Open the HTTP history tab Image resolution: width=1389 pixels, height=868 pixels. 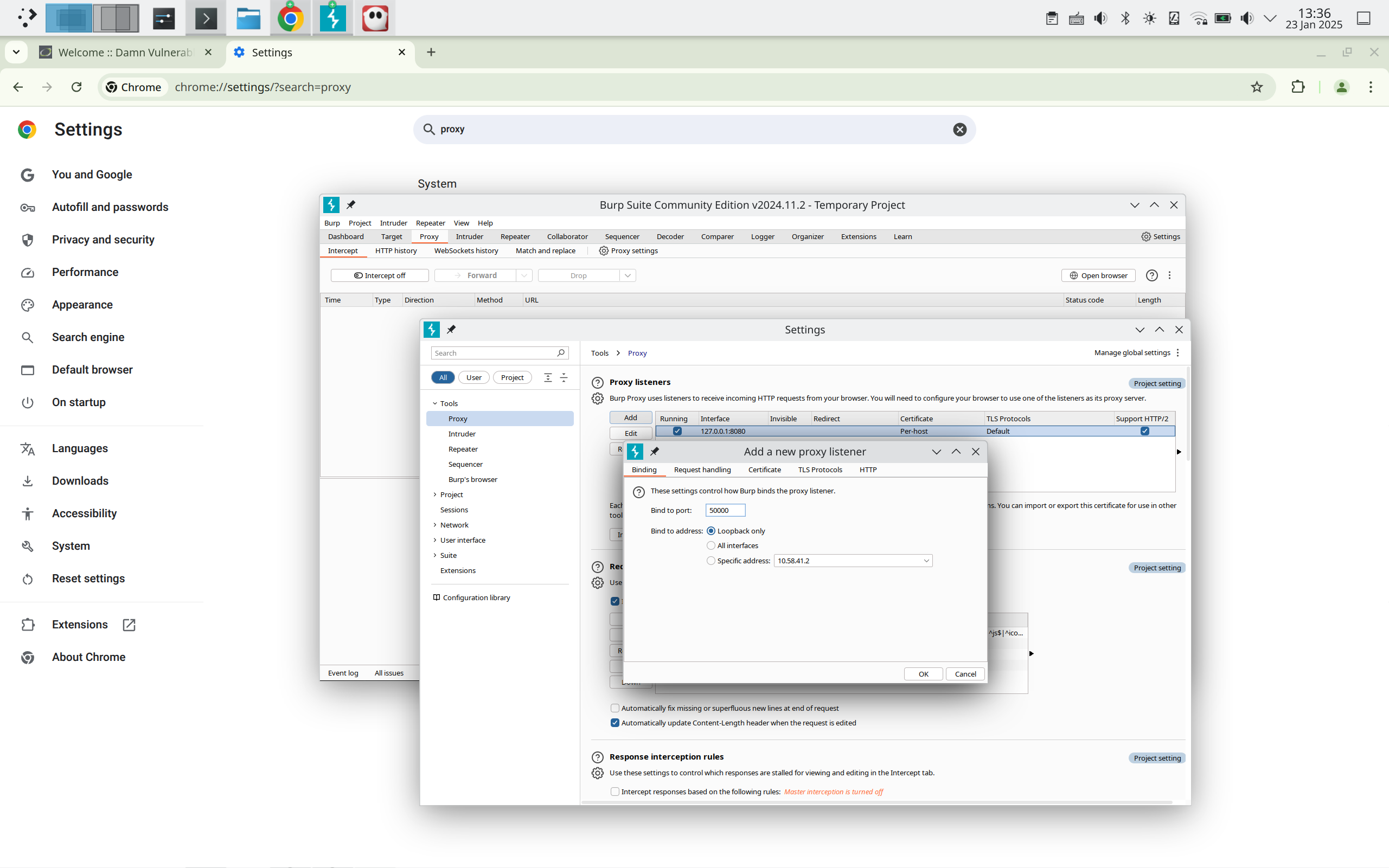pos(395,251)
